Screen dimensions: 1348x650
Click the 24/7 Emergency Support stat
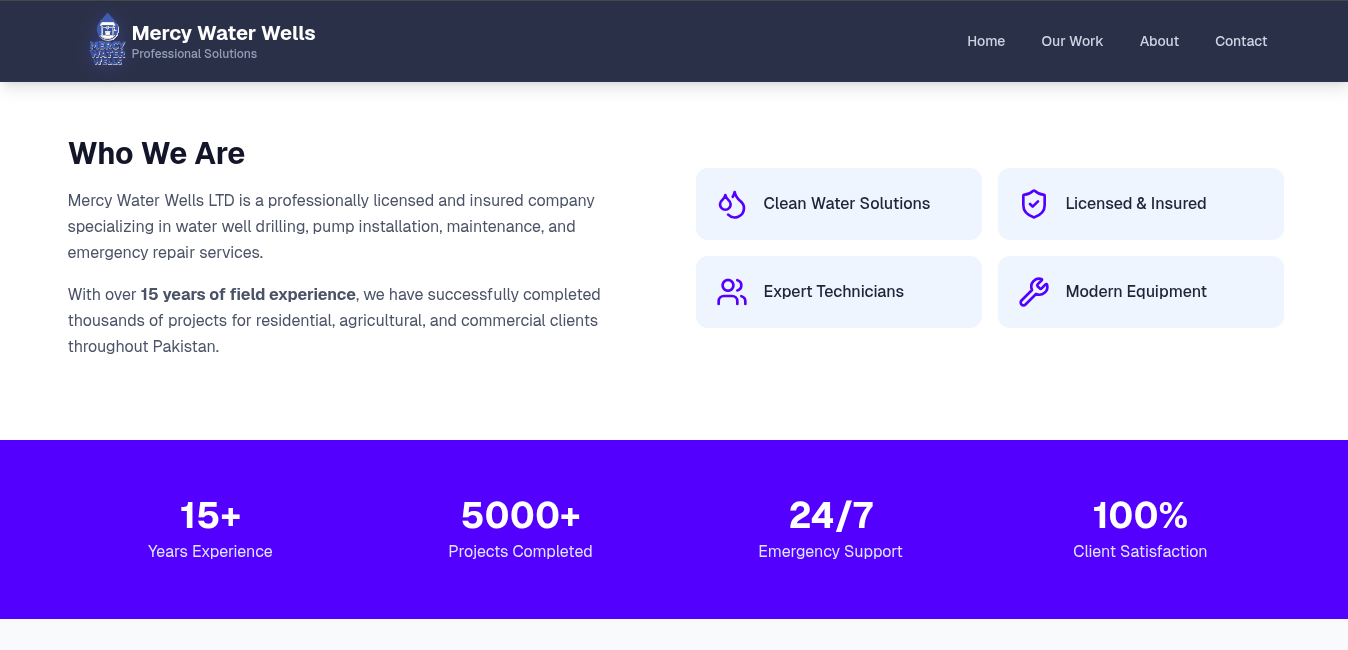click(830, 528)
